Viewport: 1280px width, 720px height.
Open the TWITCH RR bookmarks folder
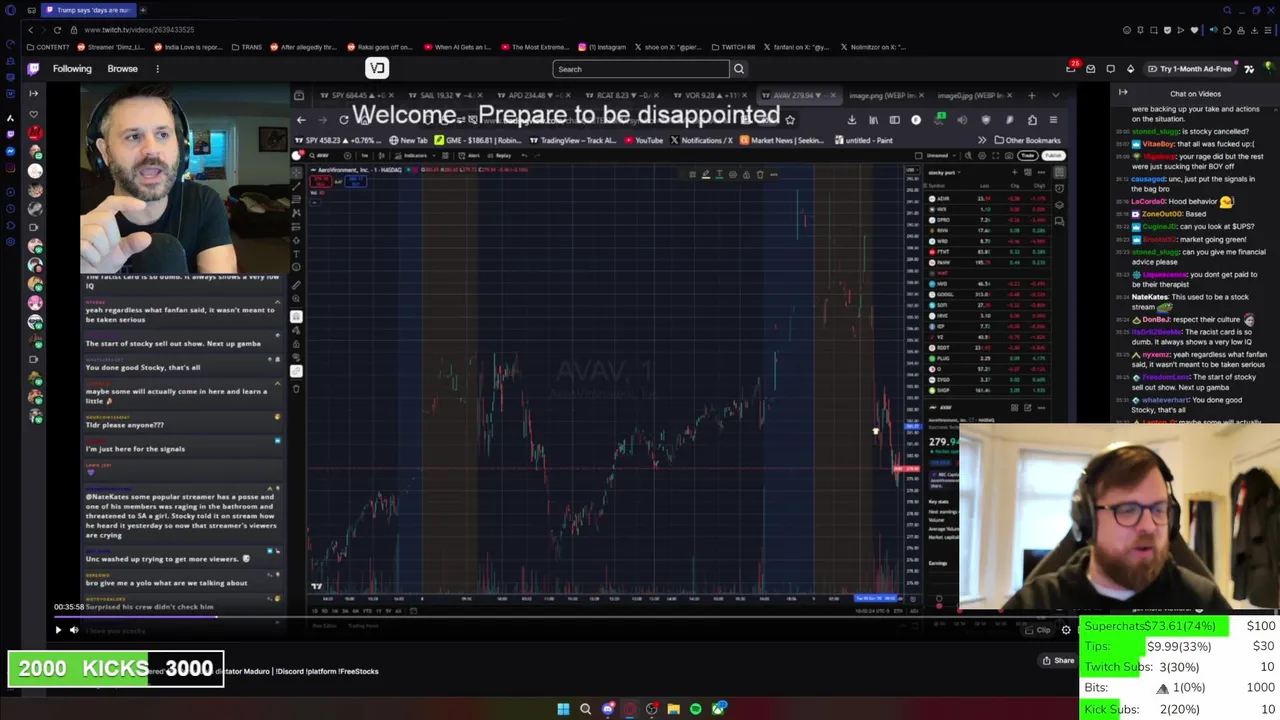coord(732,47)
